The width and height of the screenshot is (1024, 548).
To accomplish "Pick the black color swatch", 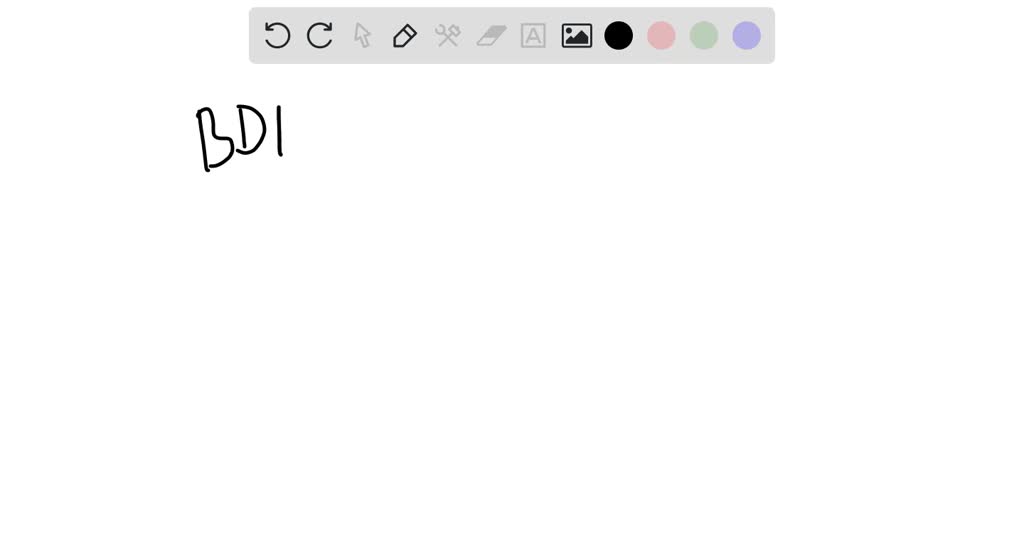I will tap(618, 35).
